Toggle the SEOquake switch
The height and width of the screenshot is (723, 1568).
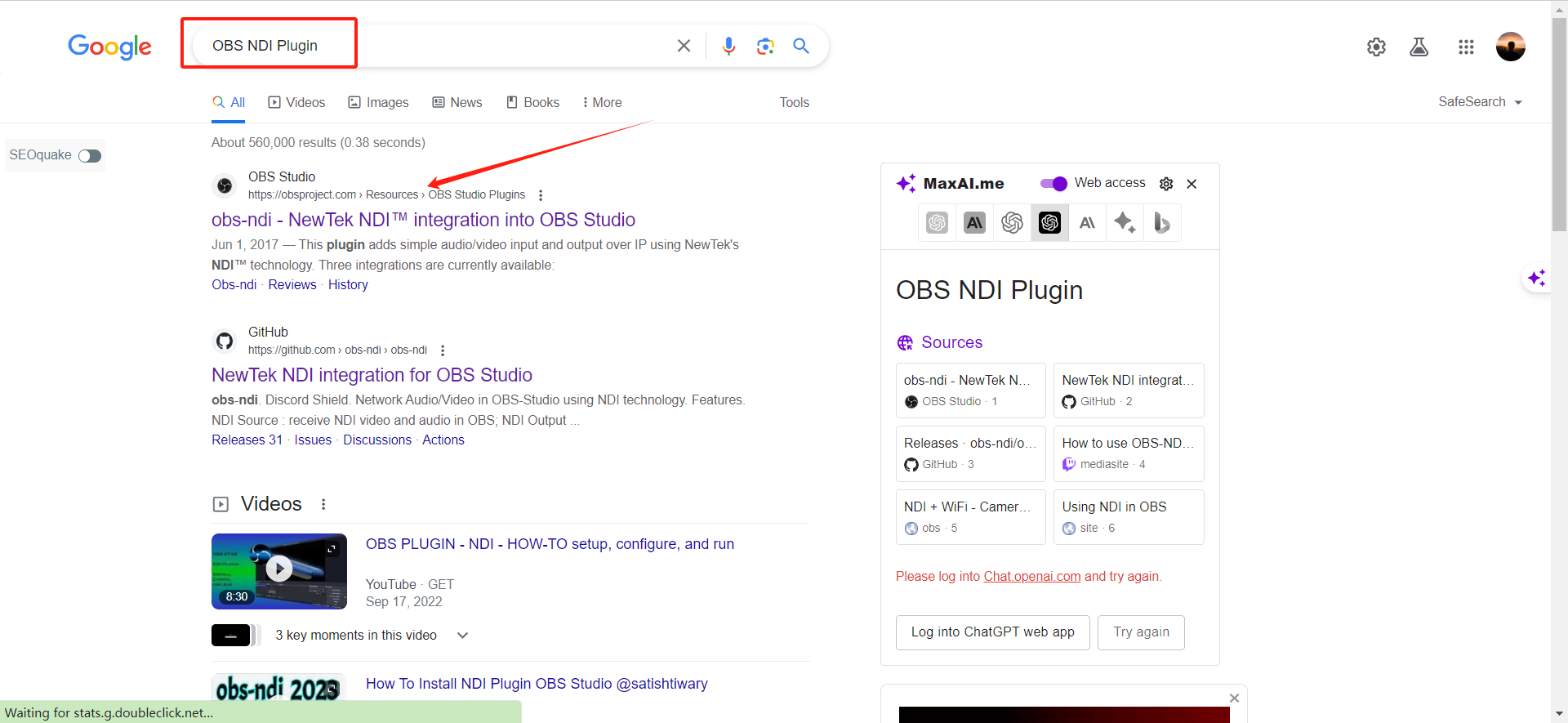click(x=90, y=156)
